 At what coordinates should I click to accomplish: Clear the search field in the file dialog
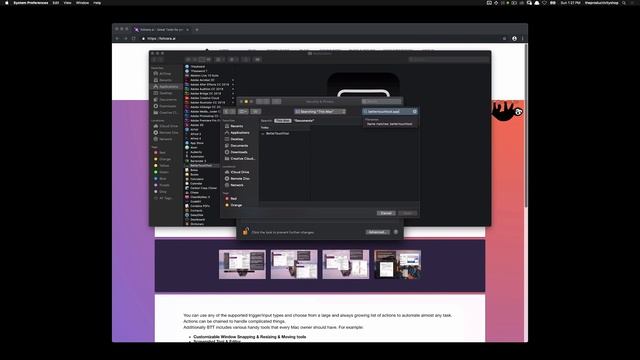pos(415,111)
